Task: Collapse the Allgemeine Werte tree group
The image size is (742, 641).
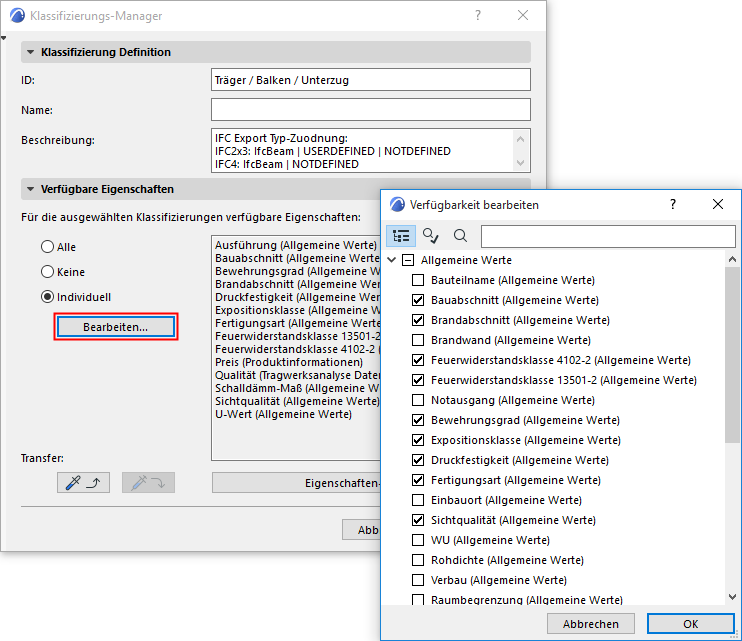Action: pyautogui.click(x=391, y=260)
